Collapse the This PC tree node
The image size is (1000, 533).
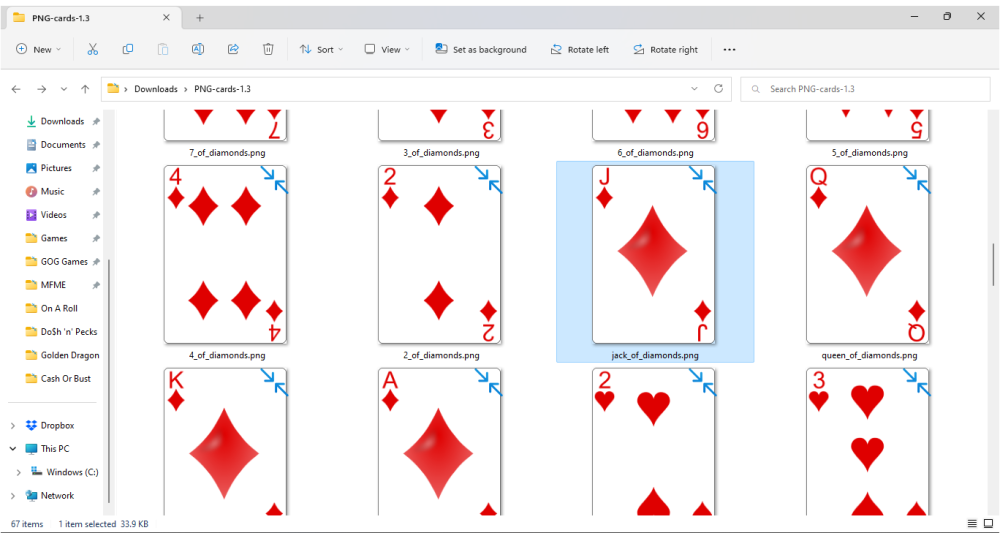(13, 449)
